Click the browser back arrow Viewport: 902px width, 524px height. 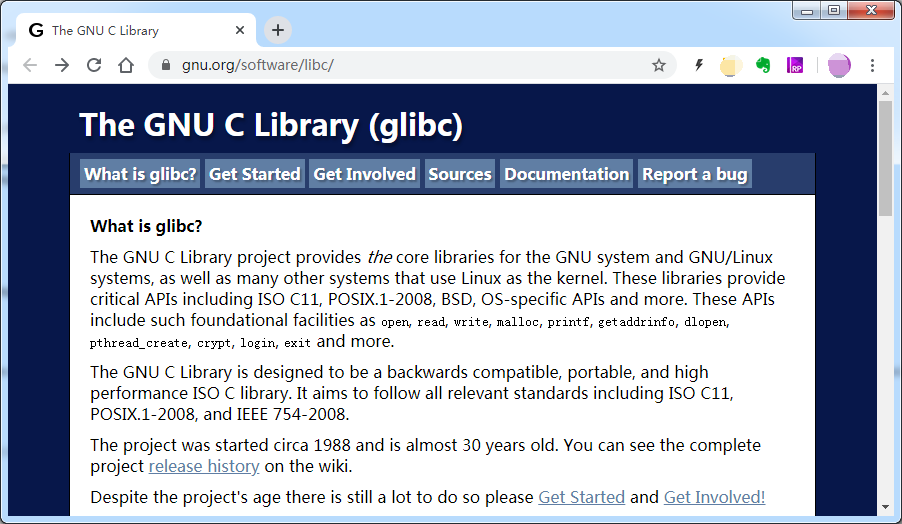(30, 65)
